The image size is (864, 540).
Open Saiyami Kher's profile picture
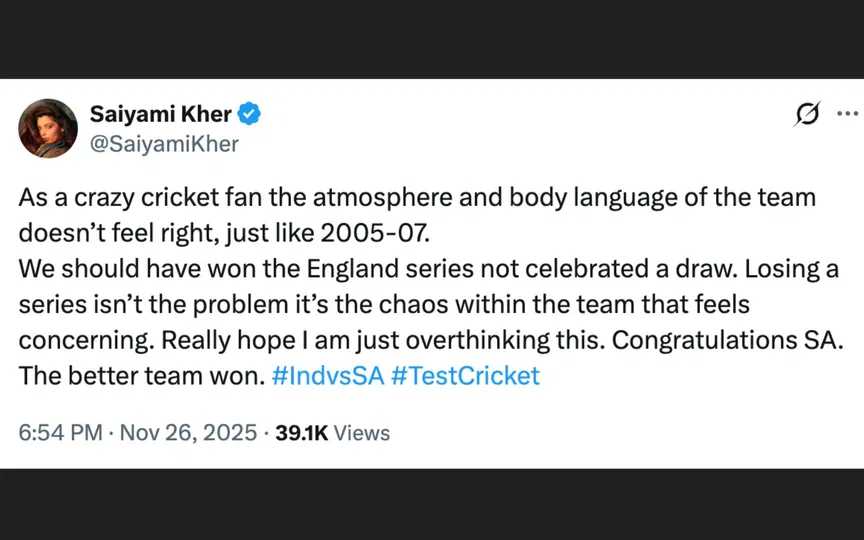(x=48, y=128)
